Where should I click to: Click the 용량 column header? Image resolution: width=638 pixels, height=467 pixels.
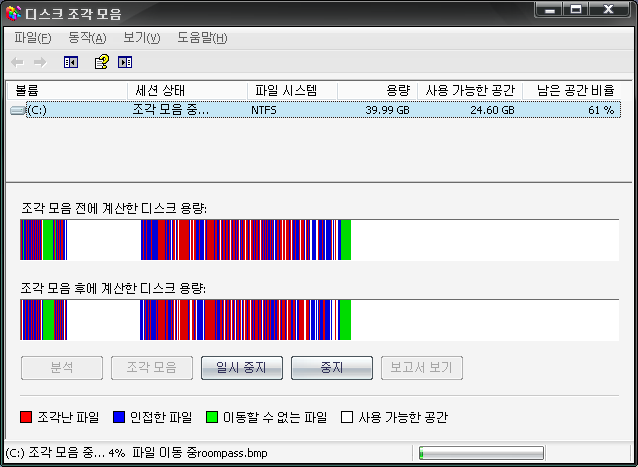[376, 90]
